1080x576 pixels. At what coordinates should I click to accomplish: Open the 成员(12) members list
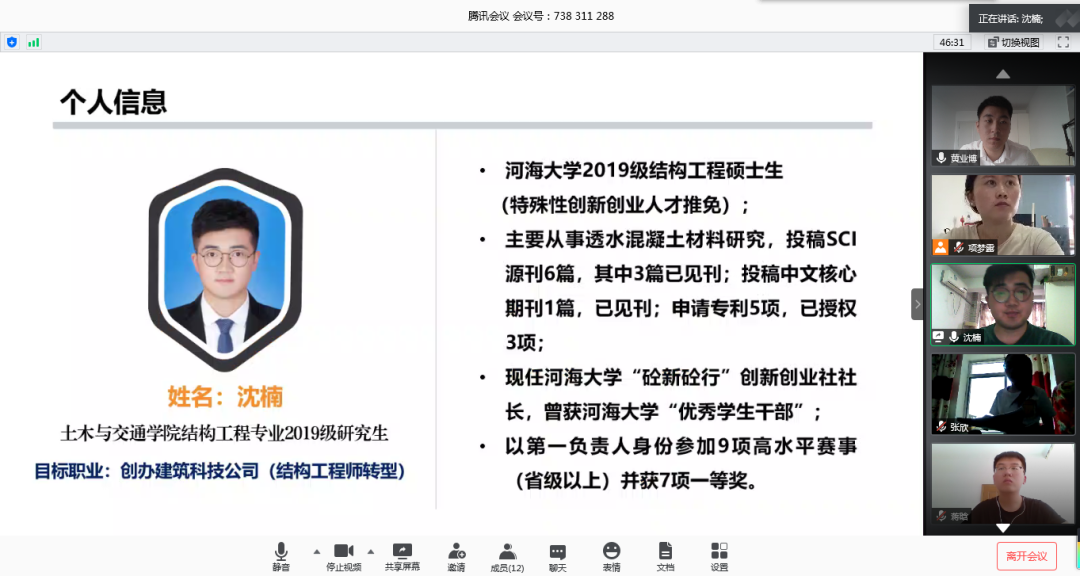tap(507, 556)
